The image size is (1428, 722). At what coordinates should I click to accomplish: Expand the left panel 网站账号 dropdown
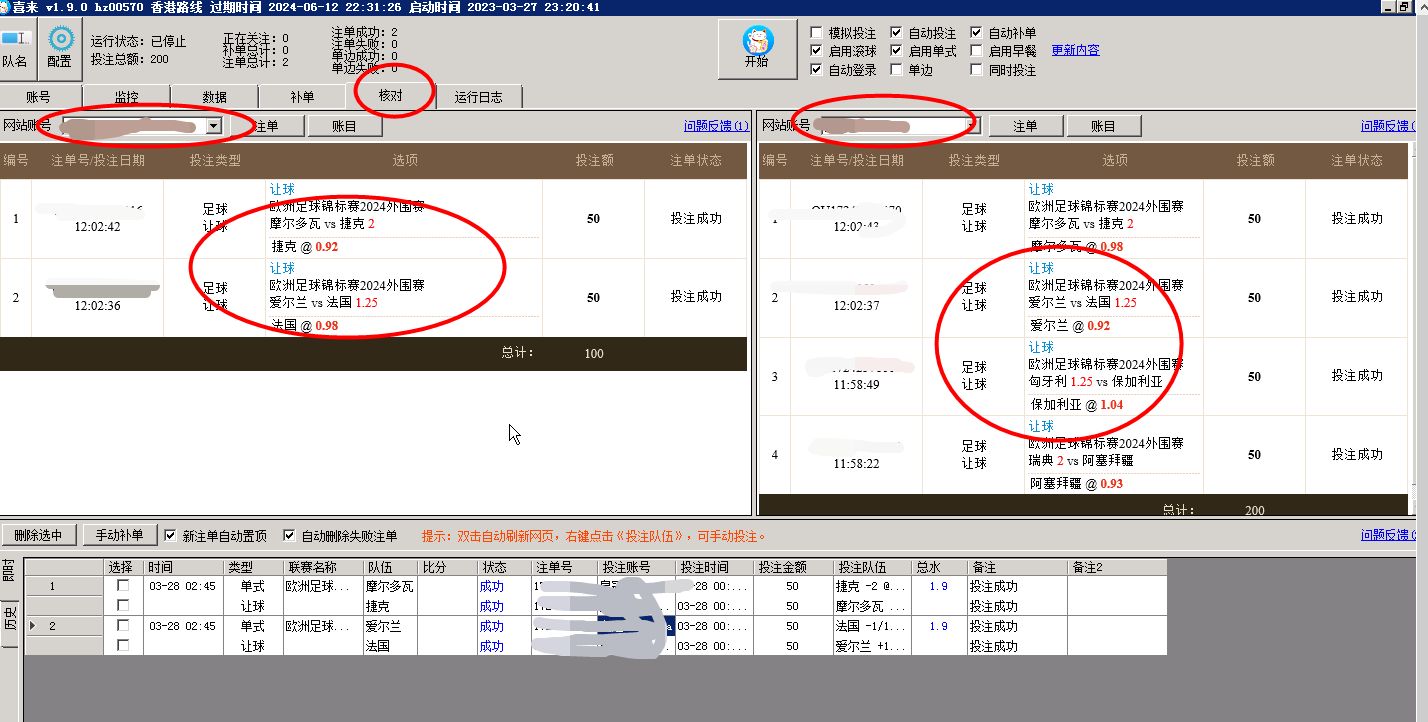pos(214,126)
